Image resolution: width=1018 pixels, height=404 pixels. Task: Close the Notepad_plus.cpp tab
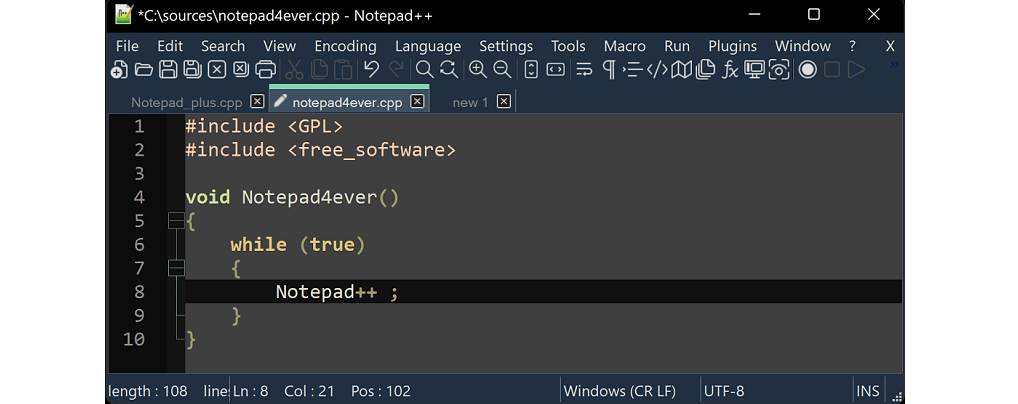(257, 102)
